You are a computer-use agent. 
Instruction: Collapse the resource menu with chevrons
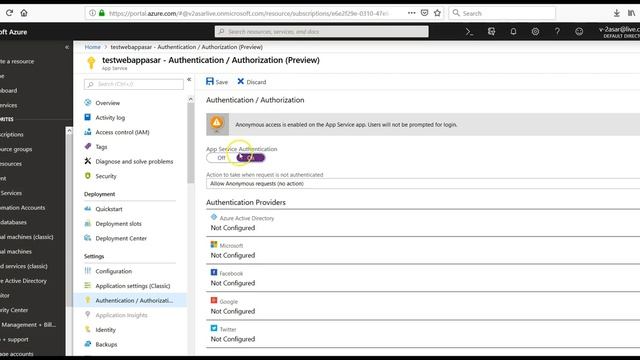[189, 80]
